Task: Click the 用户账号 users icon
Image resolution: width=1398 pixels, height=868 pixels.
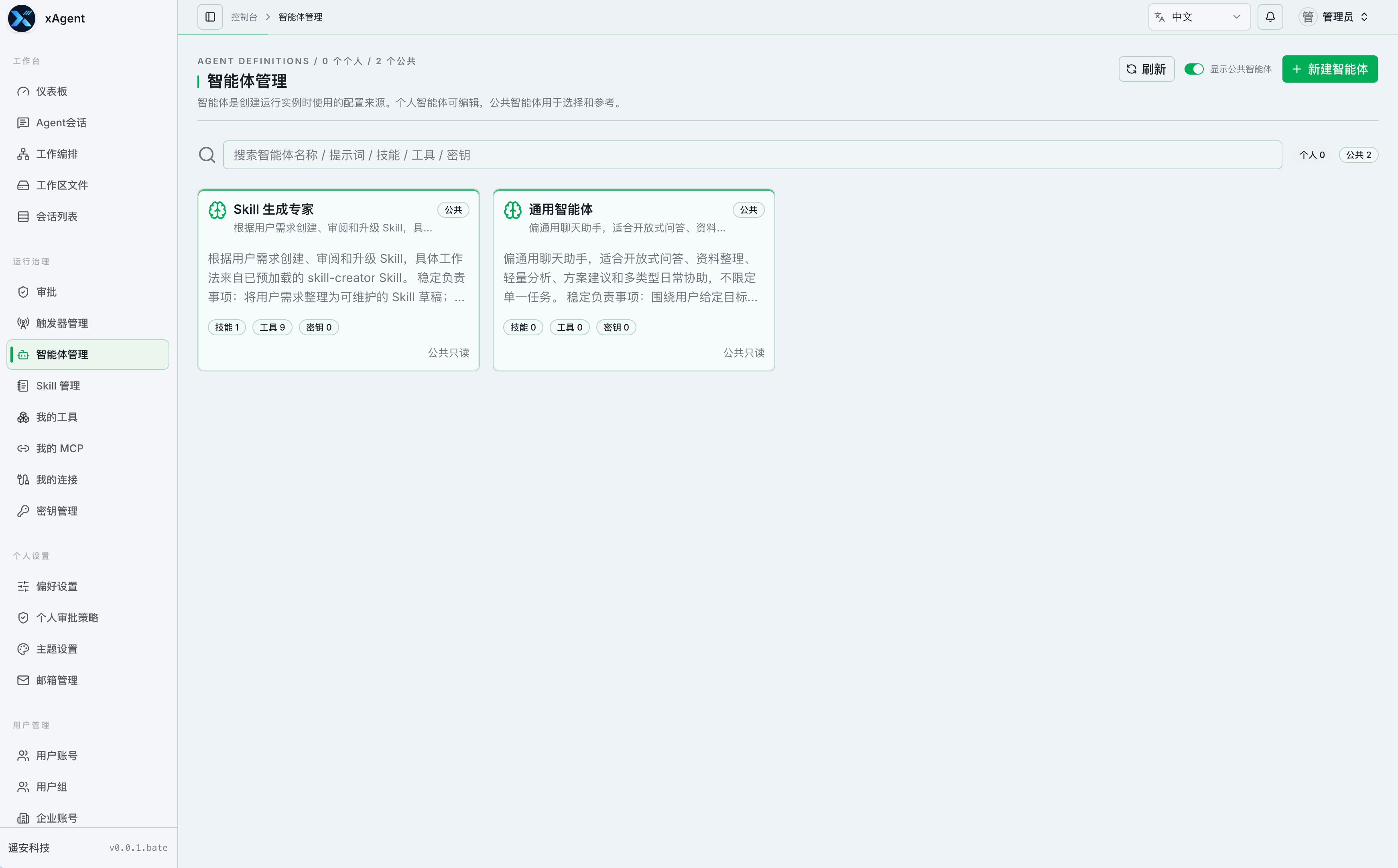Action: coord(23,756)
